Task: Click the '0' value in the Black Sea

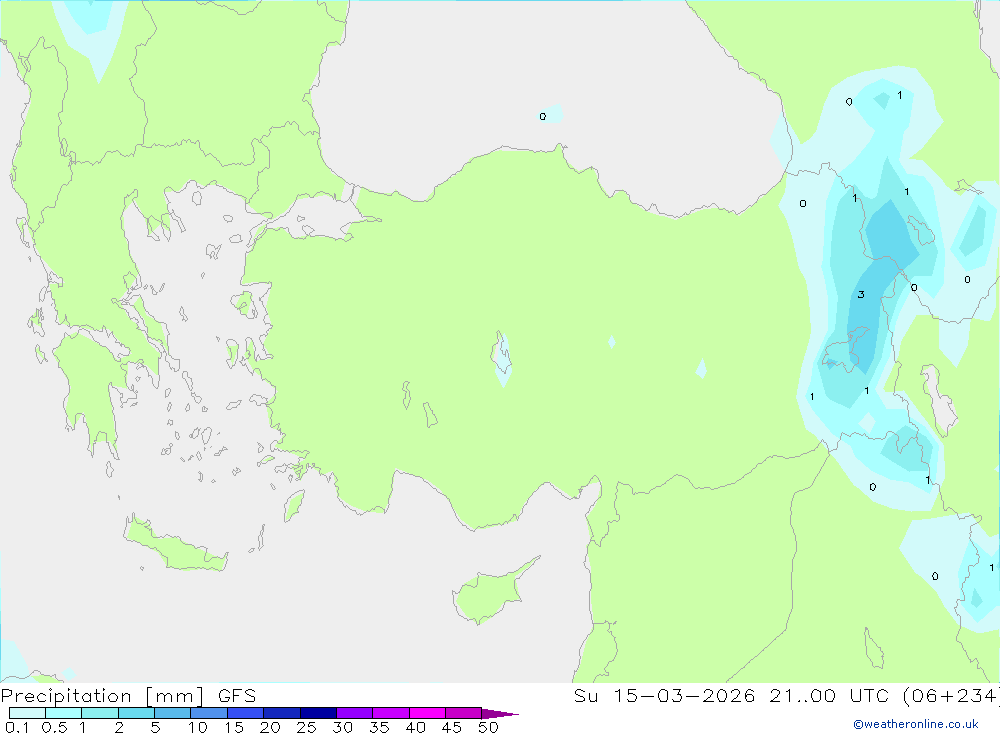Action: 543,117
